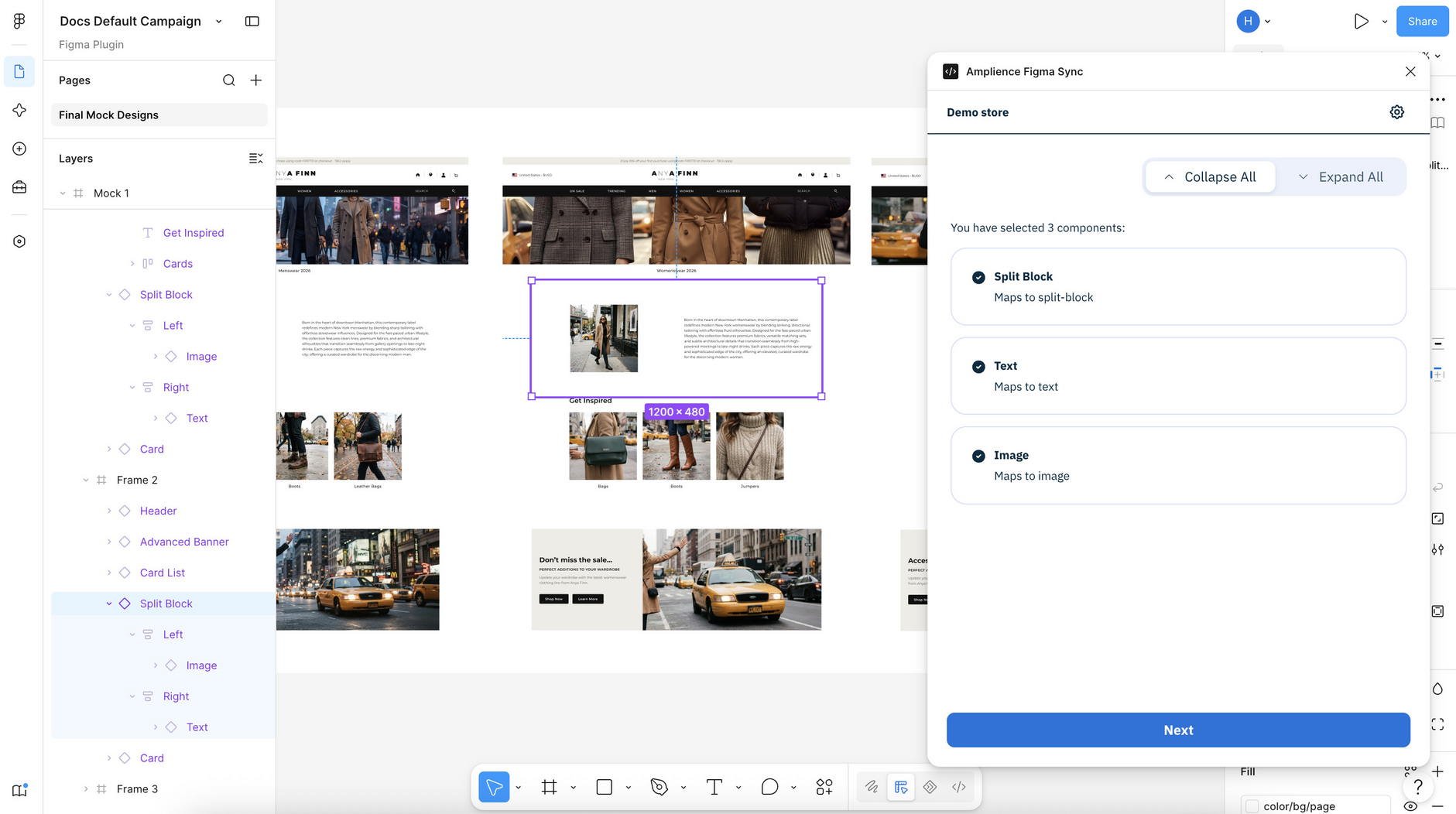Click the Next button

point(1178,730)
